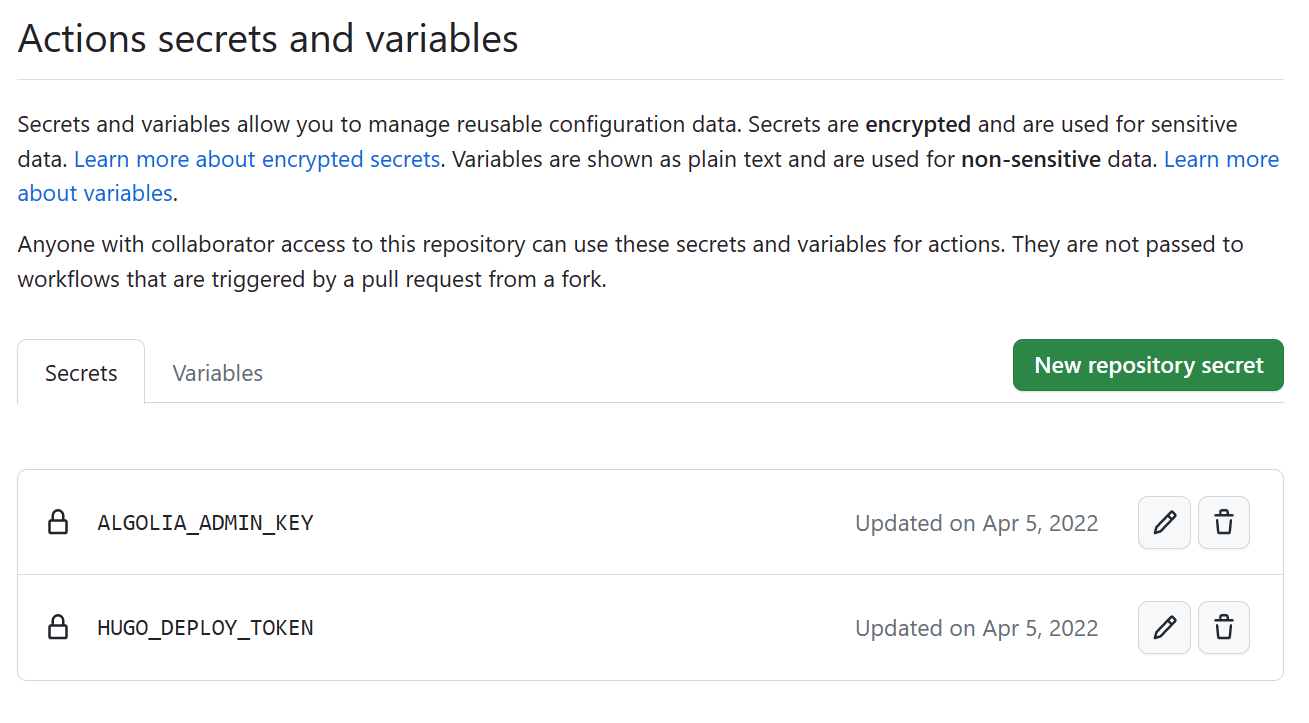Click the lock icon beside ALGOLIA_ADMIN_KEY
1309x723 pixels.
click(58, 522)
